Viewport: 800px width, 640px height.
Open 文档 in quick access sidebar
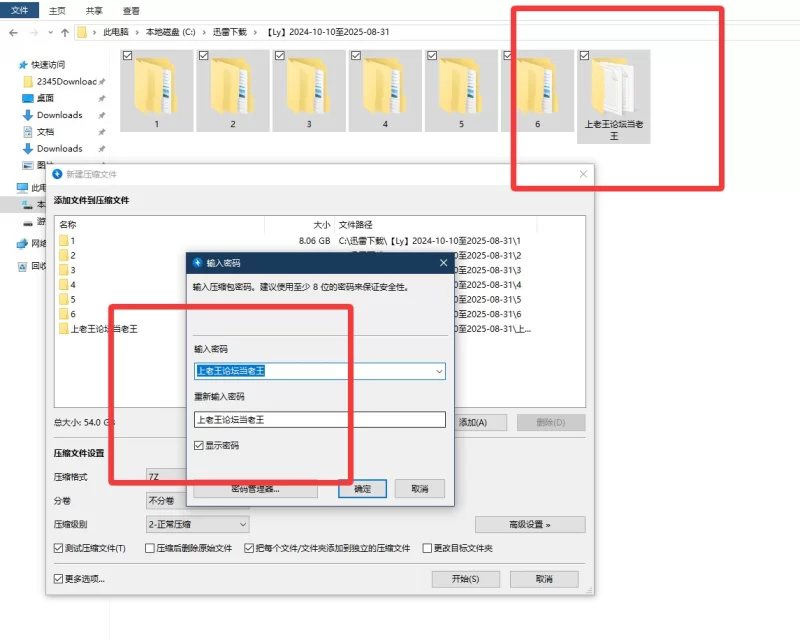pyautogui.click(x=45, y=131)
